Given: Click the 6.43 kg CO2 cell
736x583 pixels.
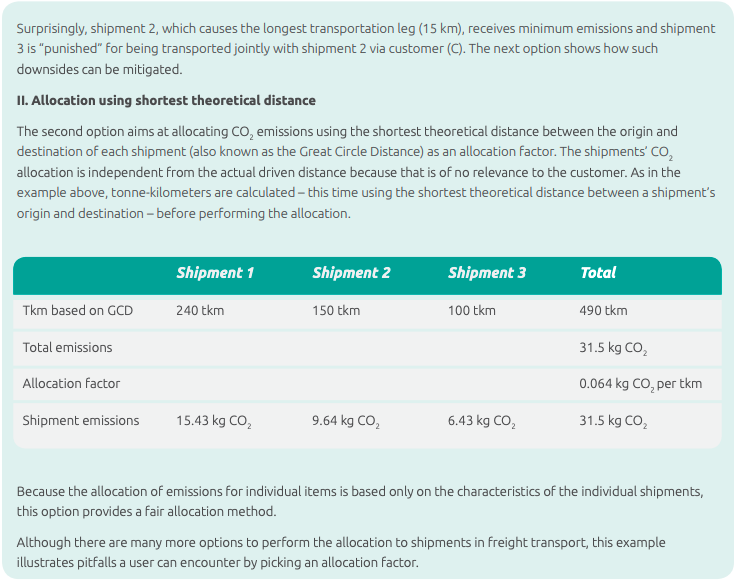Looking at the screenshot, I should (481, 421).
